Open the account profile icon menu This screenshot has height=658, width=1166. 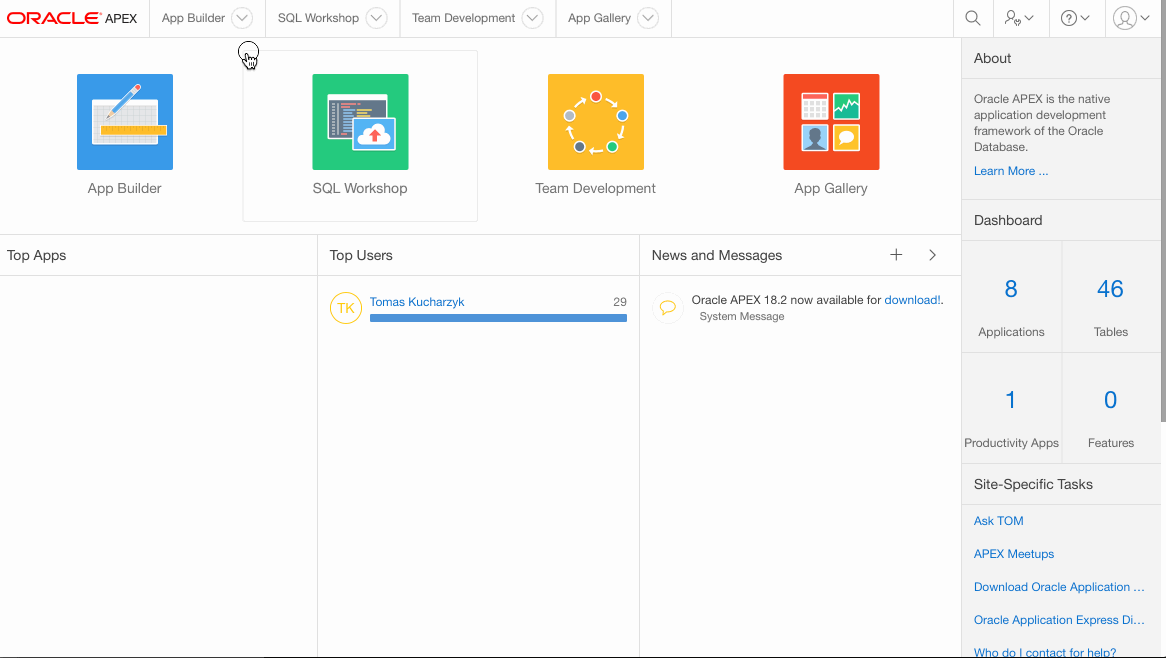pyautogui.click(x=1131, y=18)
